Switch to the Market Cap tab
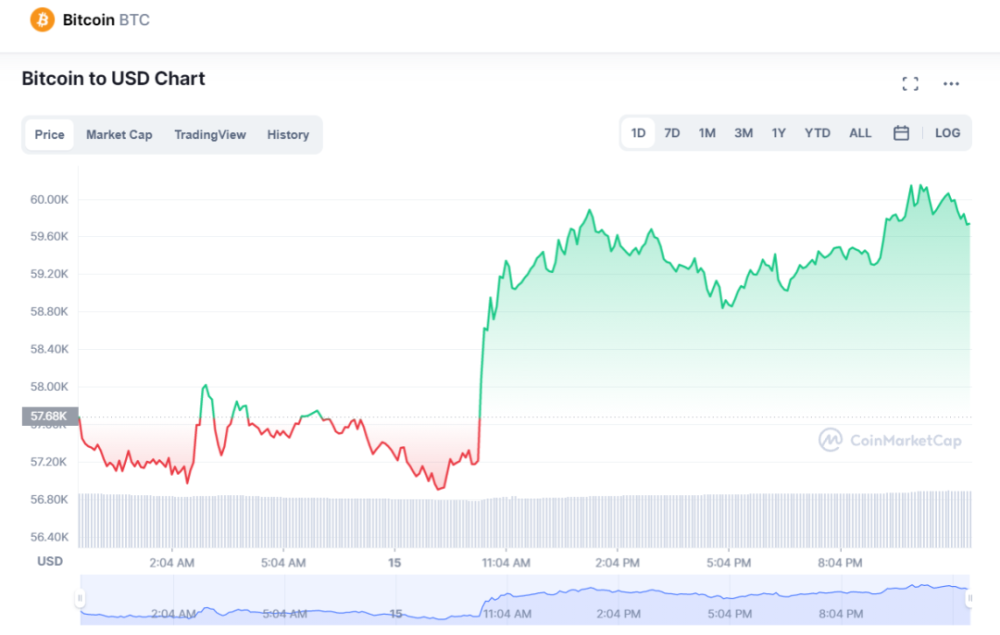Screen dimensions: 1000x635 [119, 135]
